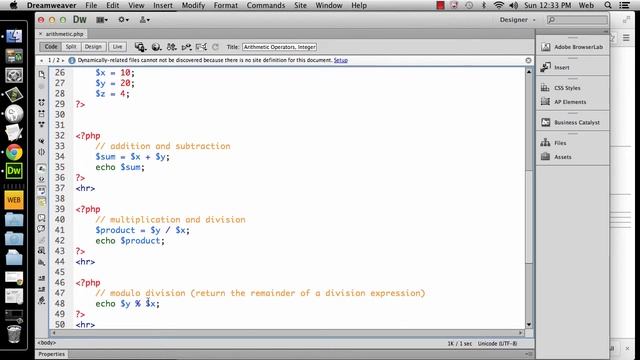Image resolution: width=640 pixels, height=360 pixels.
Task: Open Spotlight search in the menu bar
Action: [608, 5]
